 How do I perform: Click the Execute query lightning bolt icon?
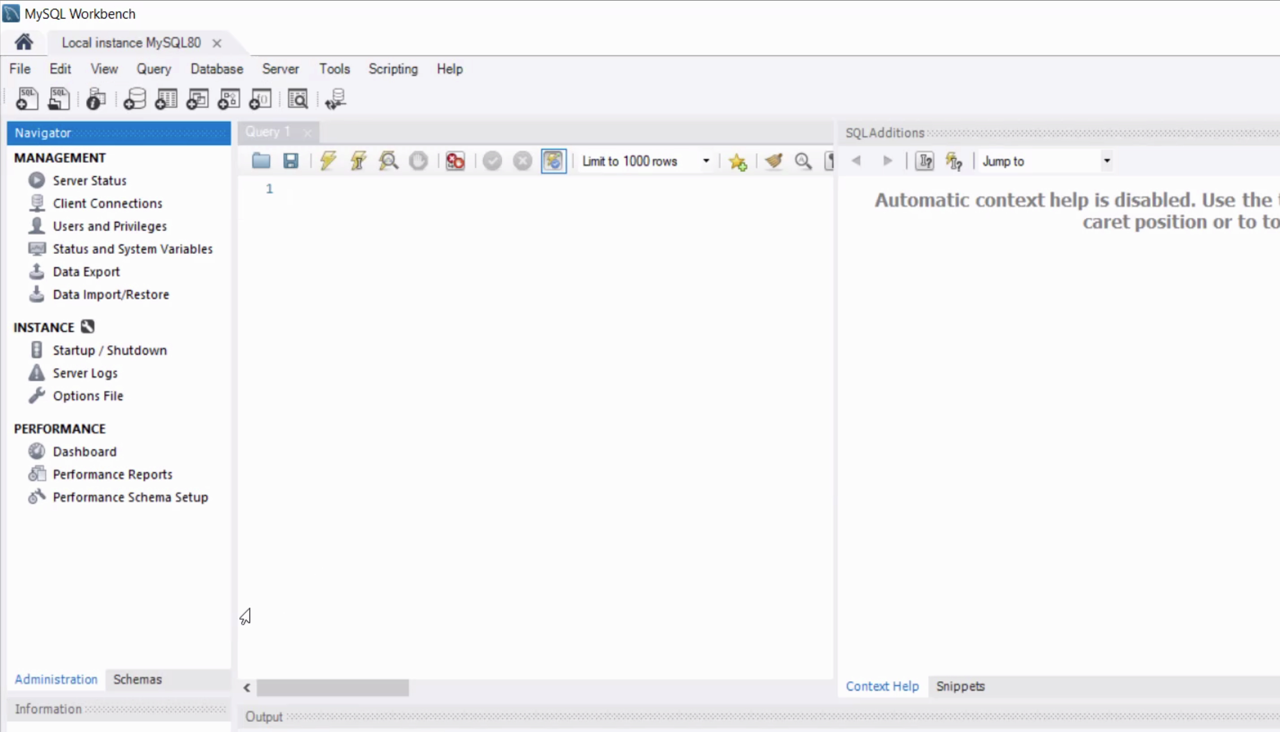328,161
